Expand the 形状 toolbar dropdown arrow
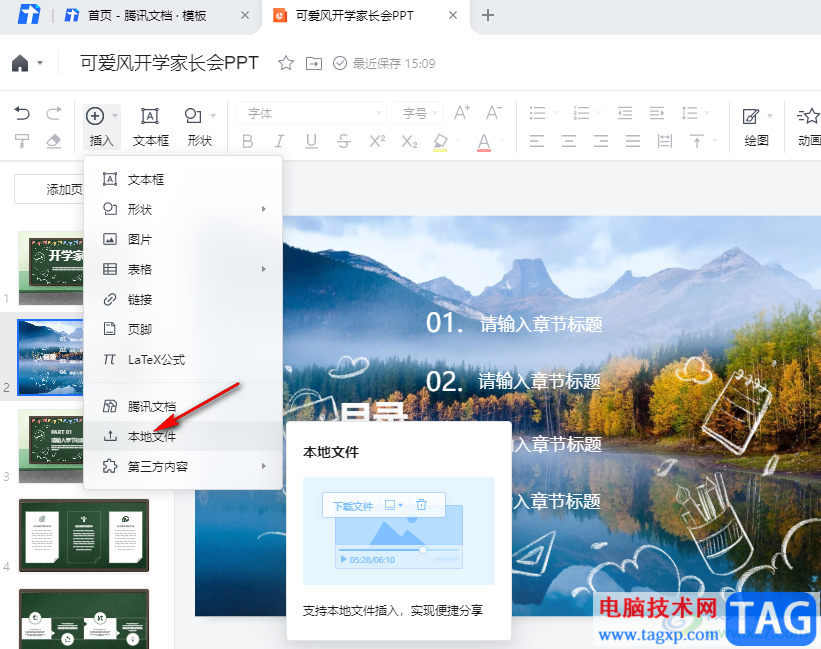821x649 pixels. point(213,116)
